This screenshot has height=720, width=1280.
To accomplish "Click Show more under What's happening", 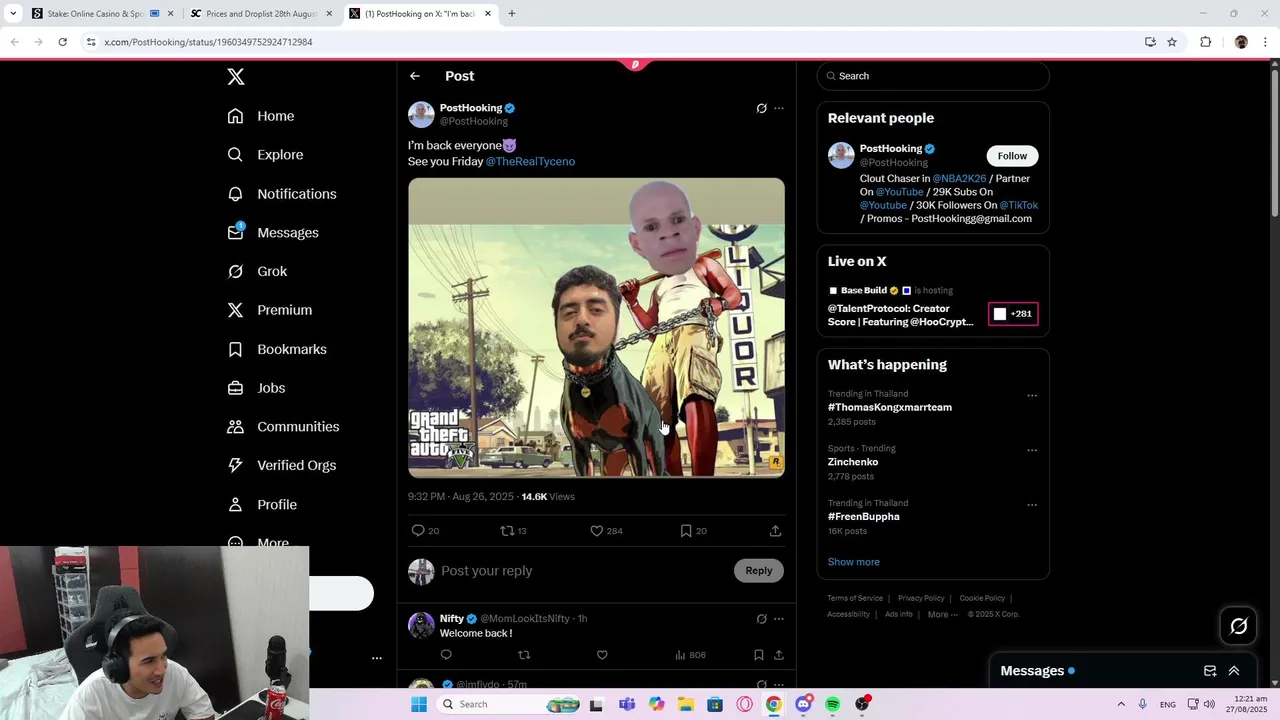I will pos(853,562).
